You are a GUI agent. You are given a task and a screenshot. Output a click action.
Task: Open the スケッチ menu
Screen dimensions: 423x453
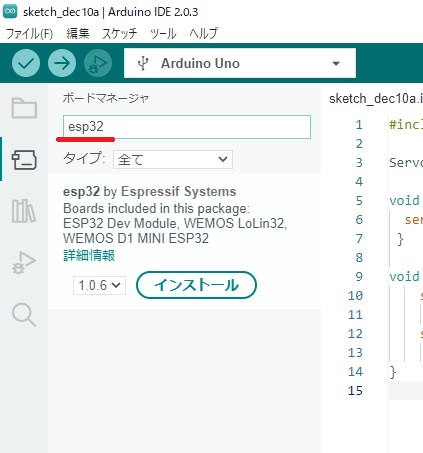coord(119,33)
